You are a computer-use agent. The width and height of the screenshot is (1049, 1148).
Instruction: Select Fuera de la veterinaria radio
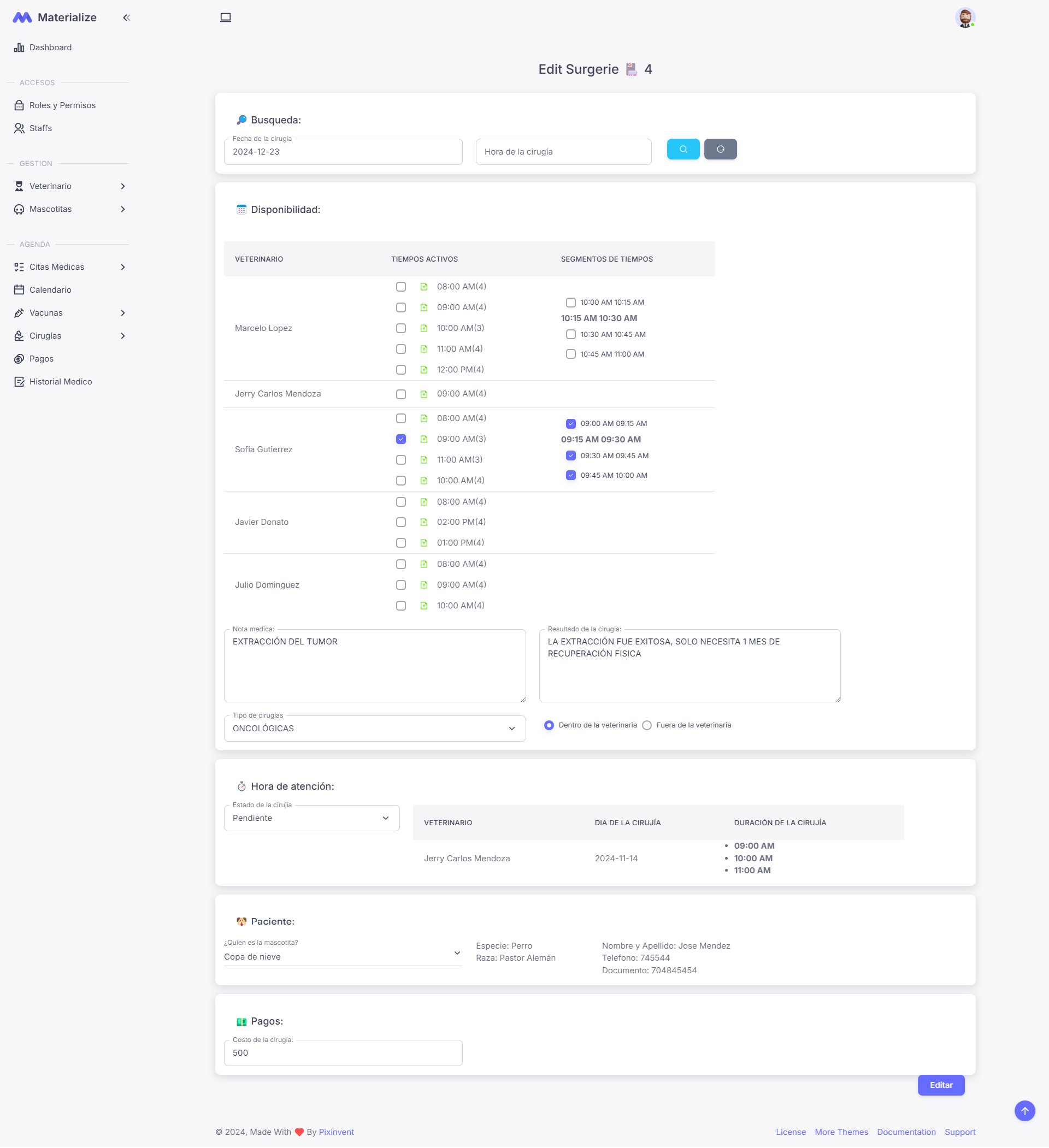(647, 725)
